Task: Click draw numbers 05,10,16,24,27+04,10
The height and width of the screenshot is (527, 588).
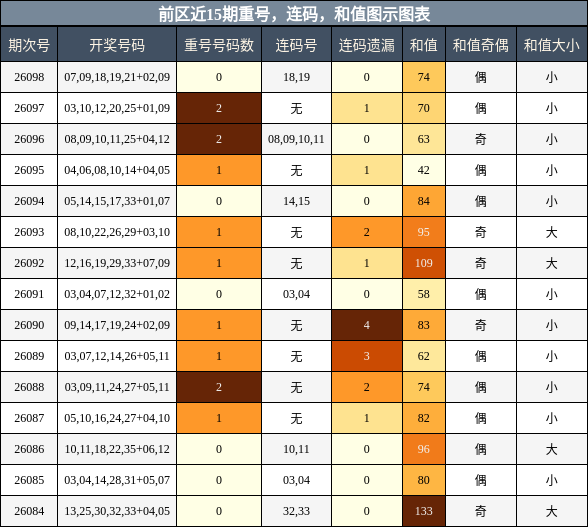Action: click(x=117, y=418)
